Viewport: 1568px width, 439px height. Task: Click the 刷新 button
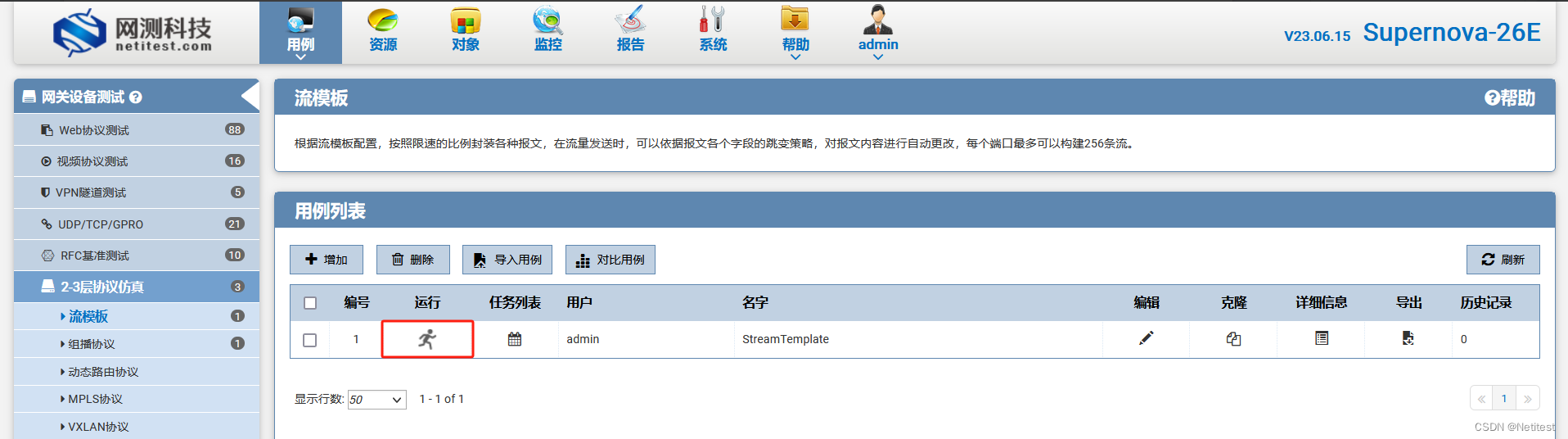(x=1503, y=260)
